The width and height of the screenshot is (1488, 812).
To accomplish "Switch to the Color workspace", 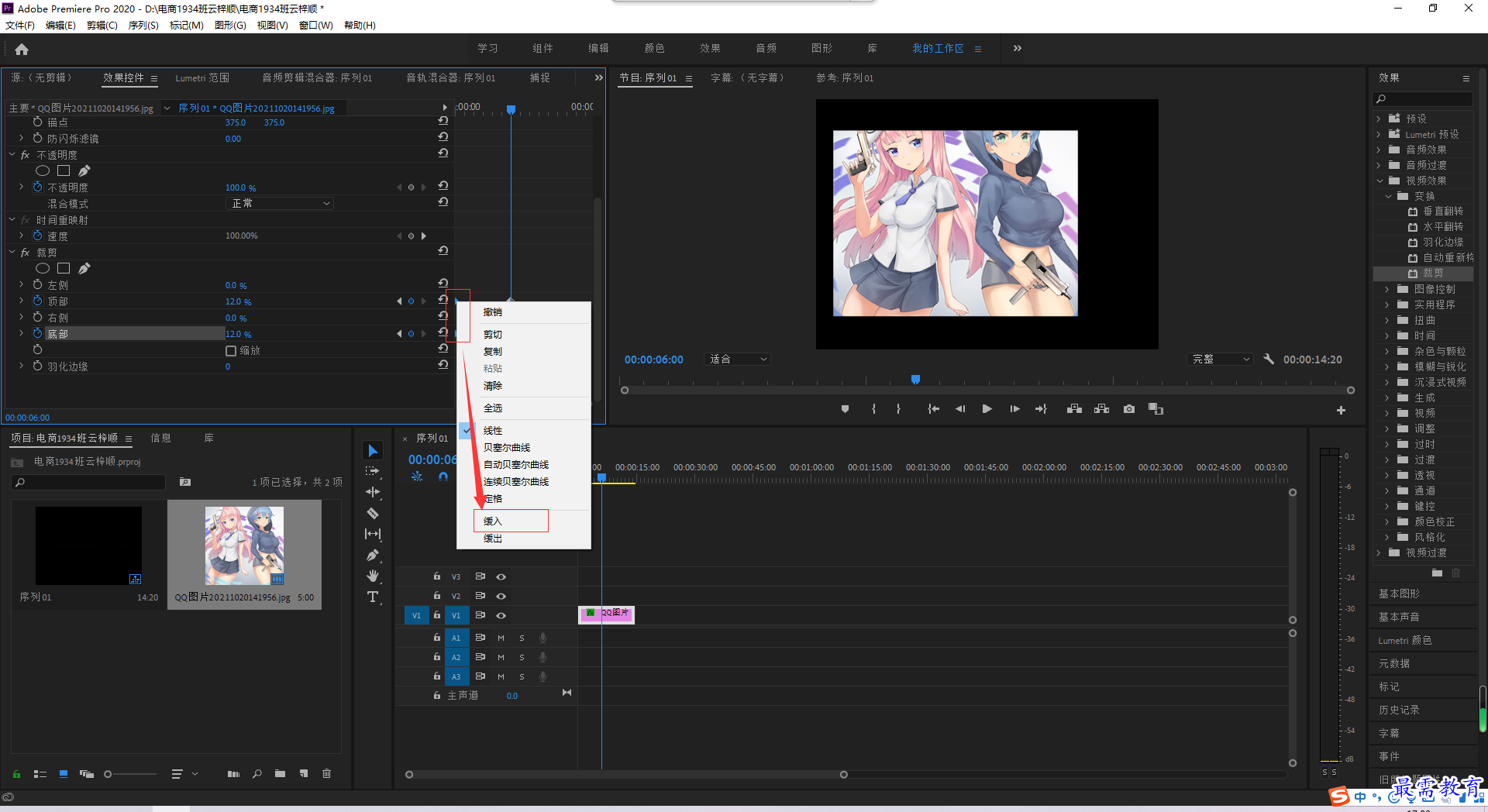I will coord(654,48).
